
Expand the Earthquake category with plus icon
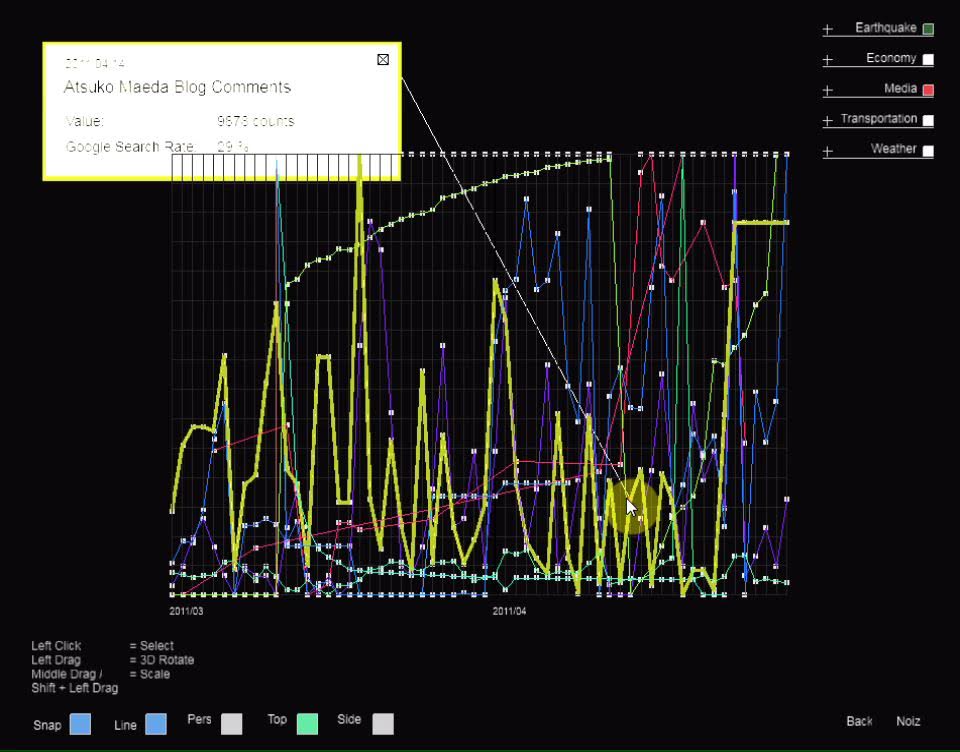[827, 30]
